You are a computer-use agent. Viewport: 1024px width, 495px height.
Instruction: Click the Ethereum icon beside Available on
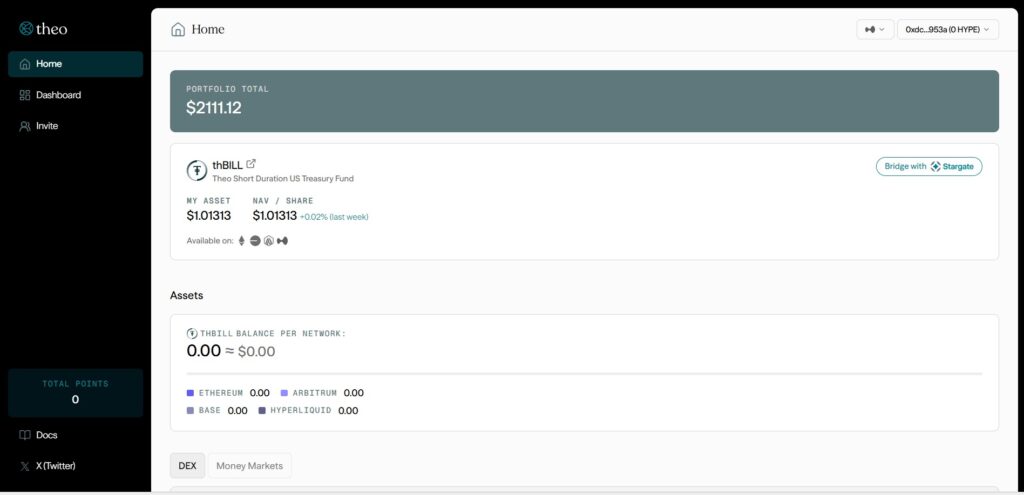241,241
